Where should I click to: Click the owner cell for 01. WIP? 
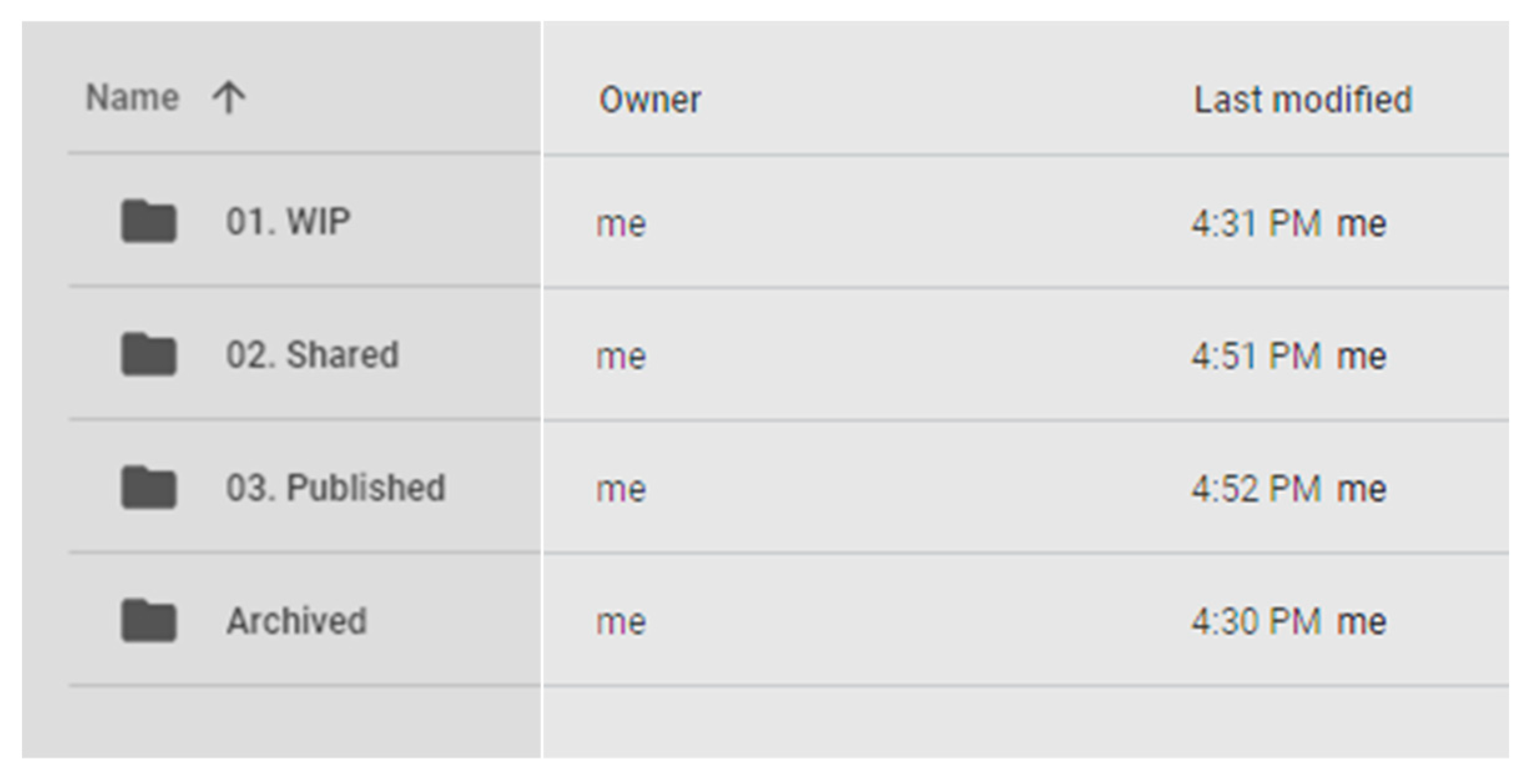tap(621, 224)
